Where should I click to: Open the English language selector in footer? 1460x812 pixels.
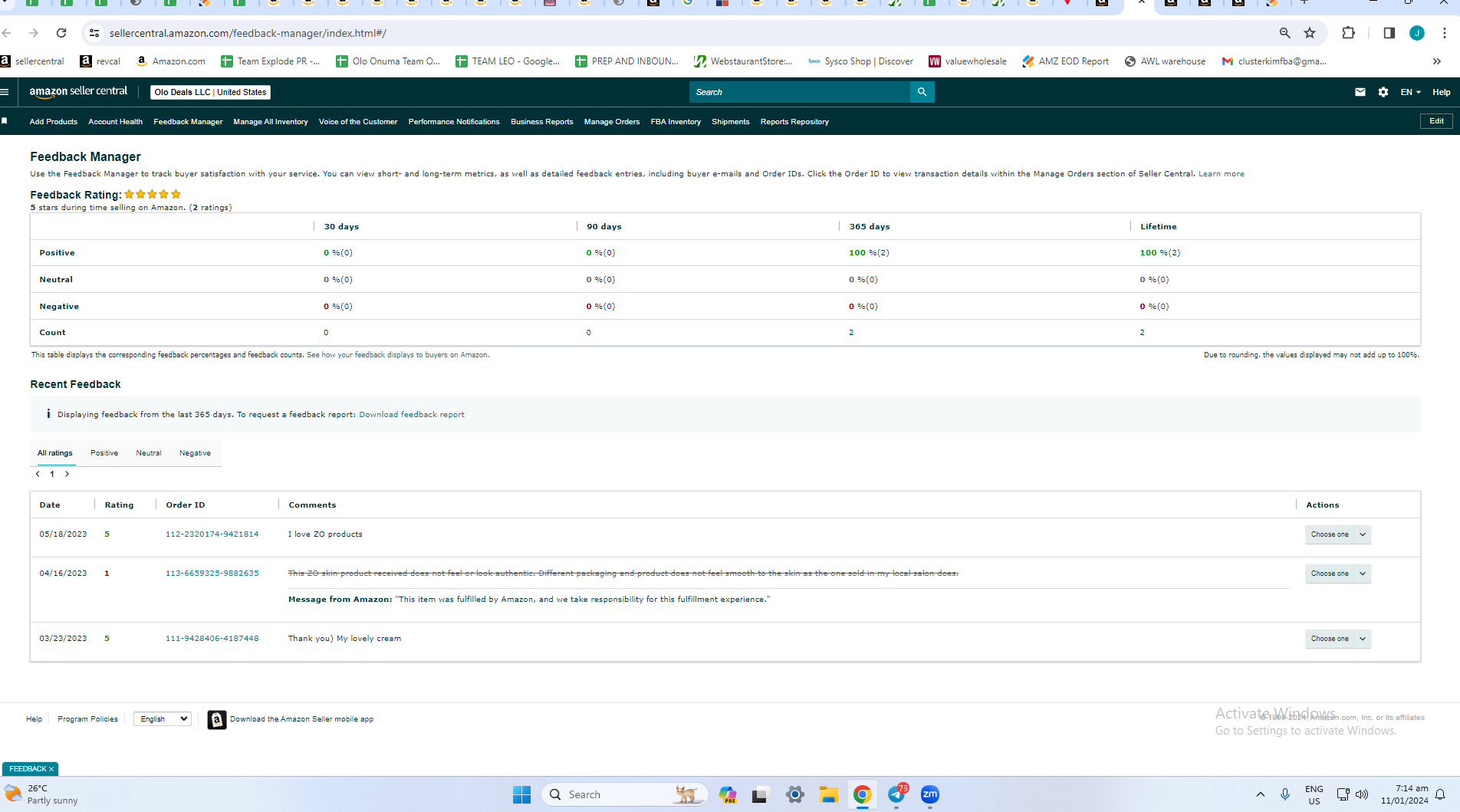[x=163, y=719]
